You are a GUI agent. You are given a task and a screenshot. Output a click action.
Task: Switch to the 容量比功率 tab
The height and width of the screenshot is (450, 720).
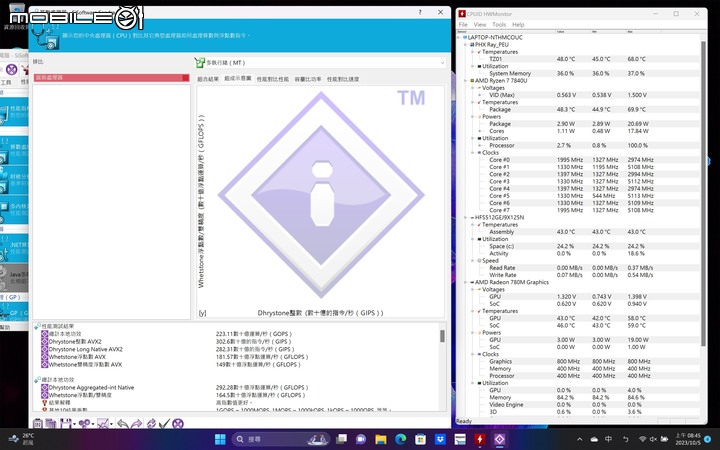pyautogui.click(x=308, y=79)
